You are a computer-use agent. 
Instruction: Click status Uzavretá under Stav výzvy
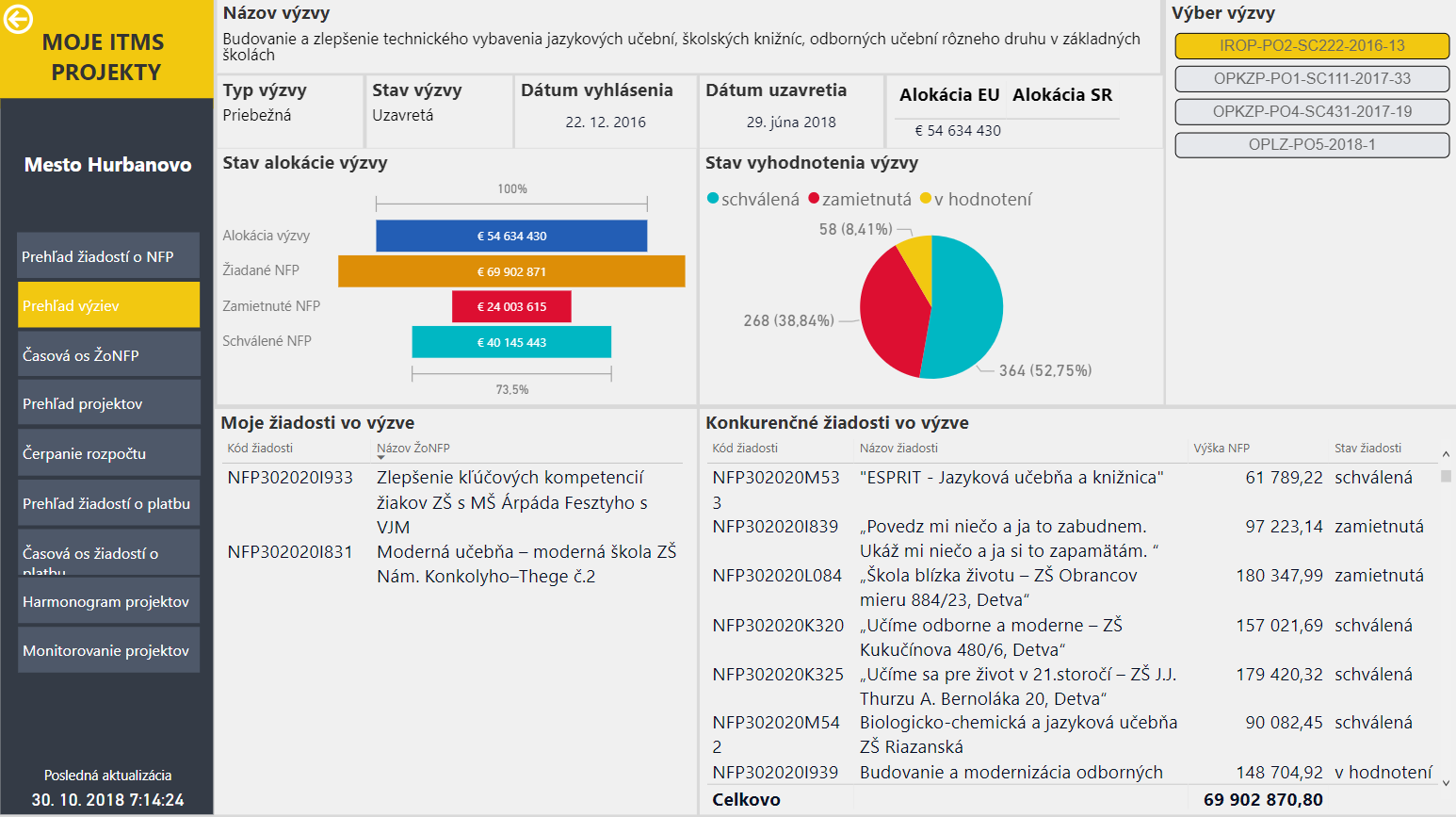point(403,115)
